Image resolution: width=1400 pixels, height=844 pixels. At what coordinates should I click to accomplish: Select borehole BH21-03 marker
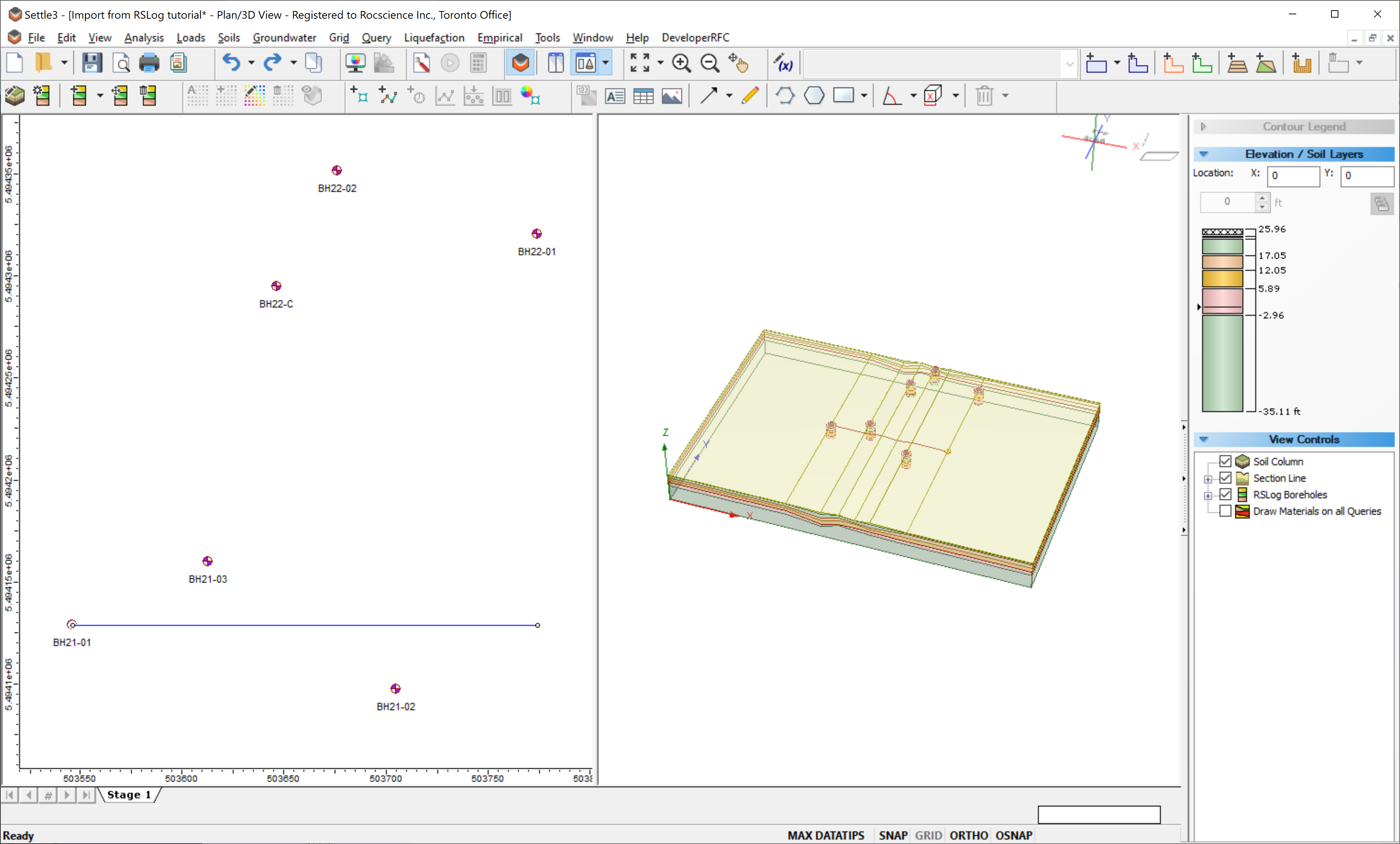tap(207, 561)
